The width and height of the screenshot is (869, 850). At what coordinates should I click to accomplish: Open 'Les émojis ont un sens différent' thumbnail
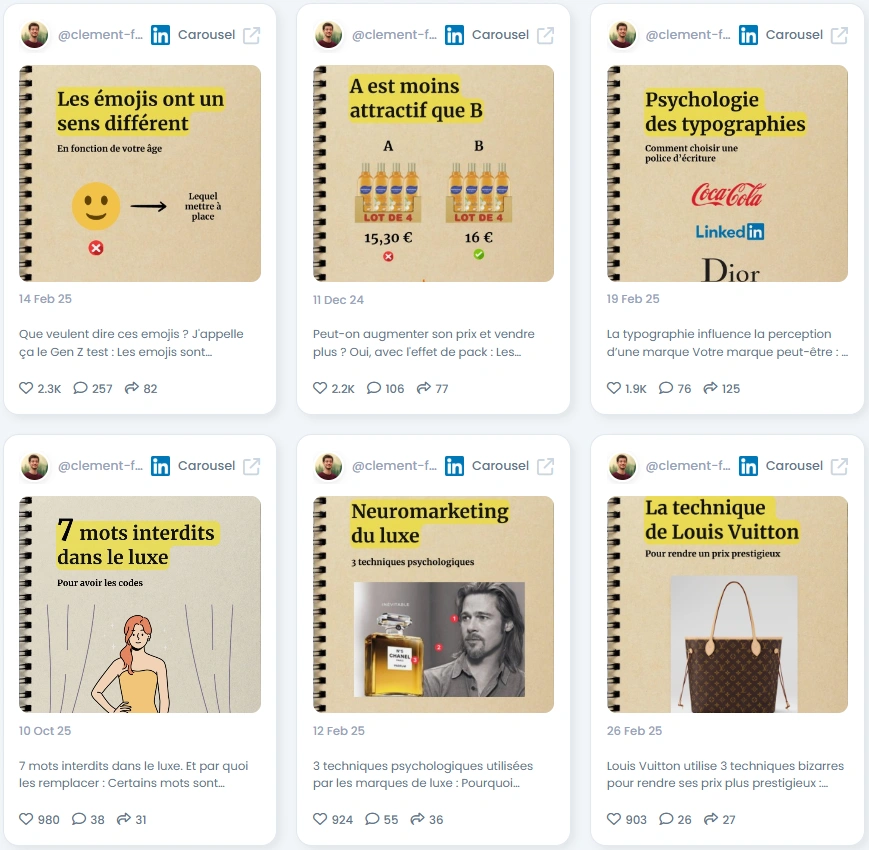pos(140,173)
